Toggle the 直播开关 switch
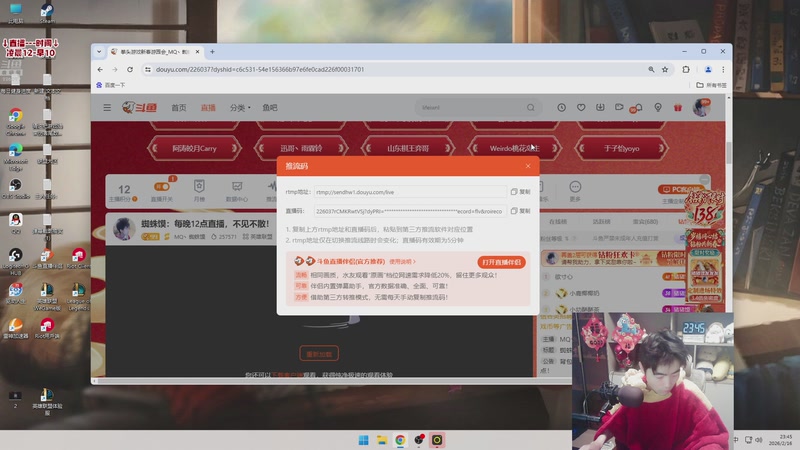Viewport: 800px width, 450px height. [x=162, y=187]
